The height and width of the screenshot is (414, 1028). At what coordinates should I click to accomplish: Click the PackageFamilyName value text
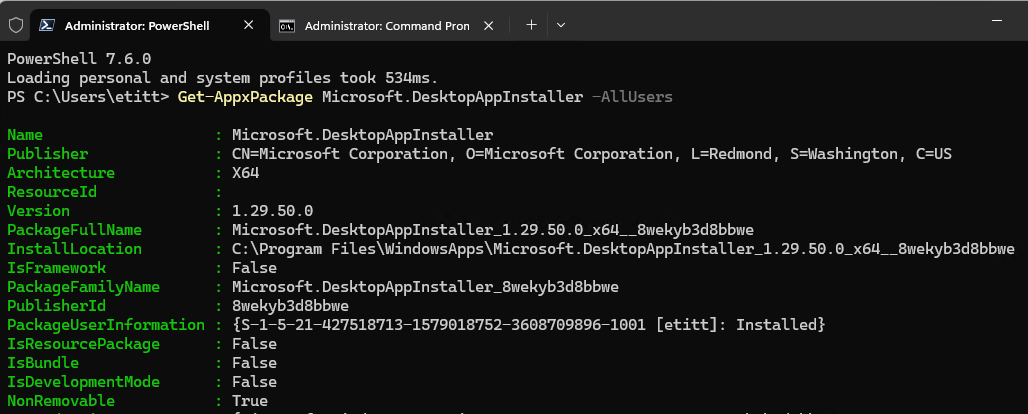[x=425, y=287]
